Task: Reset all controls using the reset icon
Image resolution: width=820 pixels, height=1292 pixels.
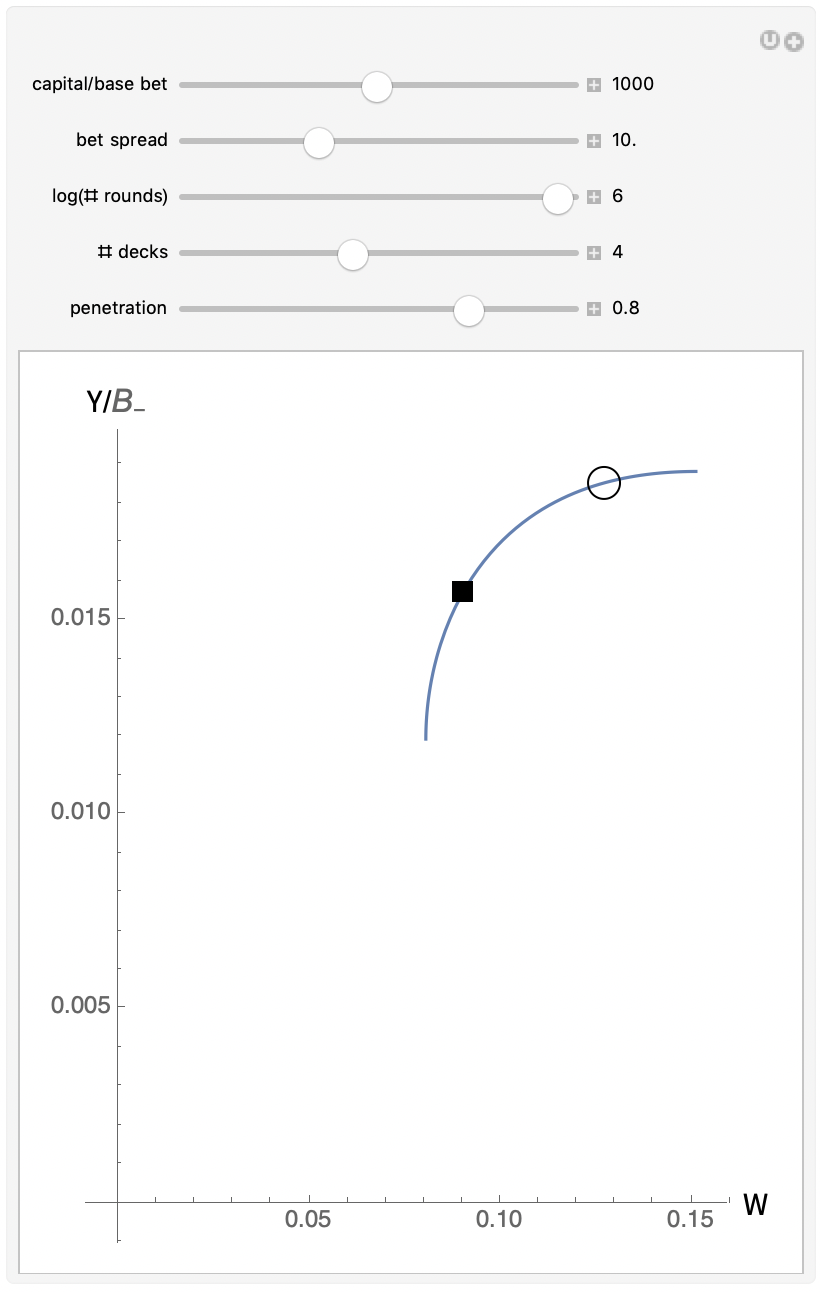Action: (x=769, y=42)
